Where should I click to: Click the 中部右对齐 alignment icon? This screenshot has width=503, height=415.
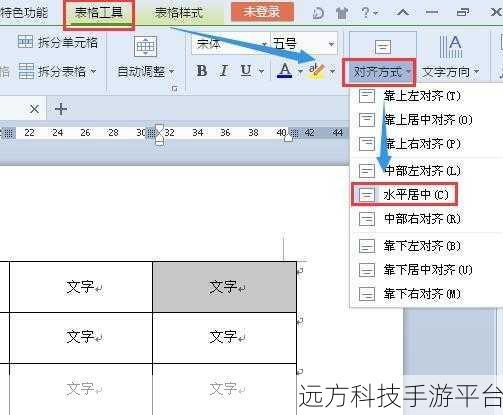367,219
